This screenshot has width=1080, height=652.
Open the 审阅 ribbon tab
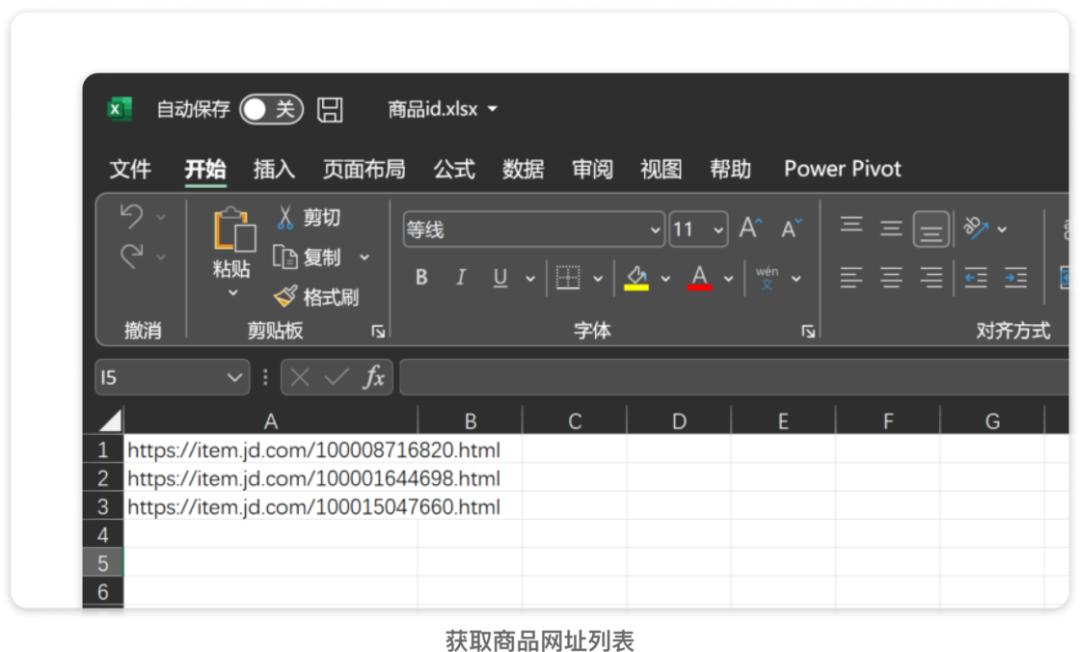coord(592,169)
